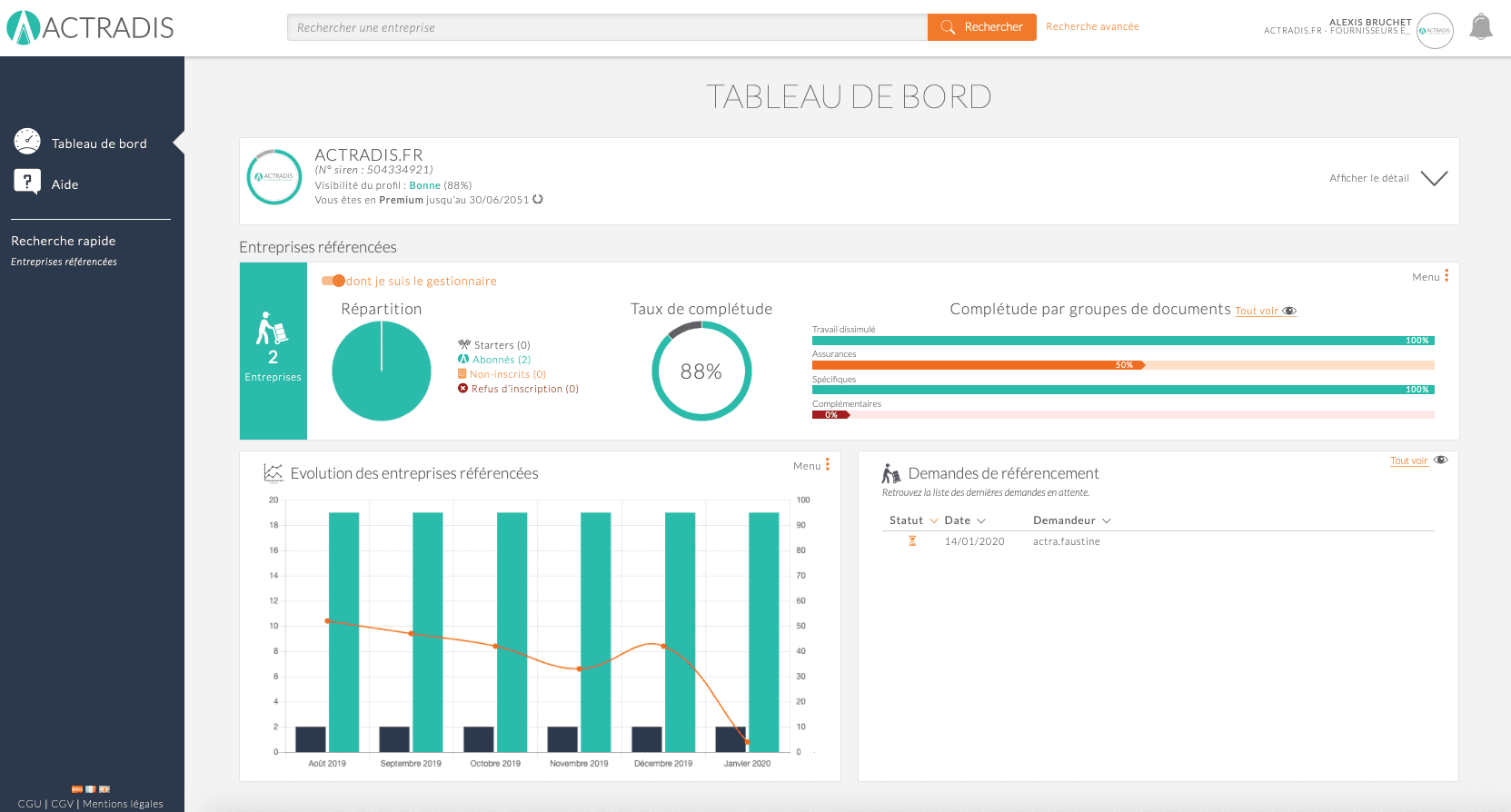Click Tout voir link in Demandes panel

coord(1408,460)
